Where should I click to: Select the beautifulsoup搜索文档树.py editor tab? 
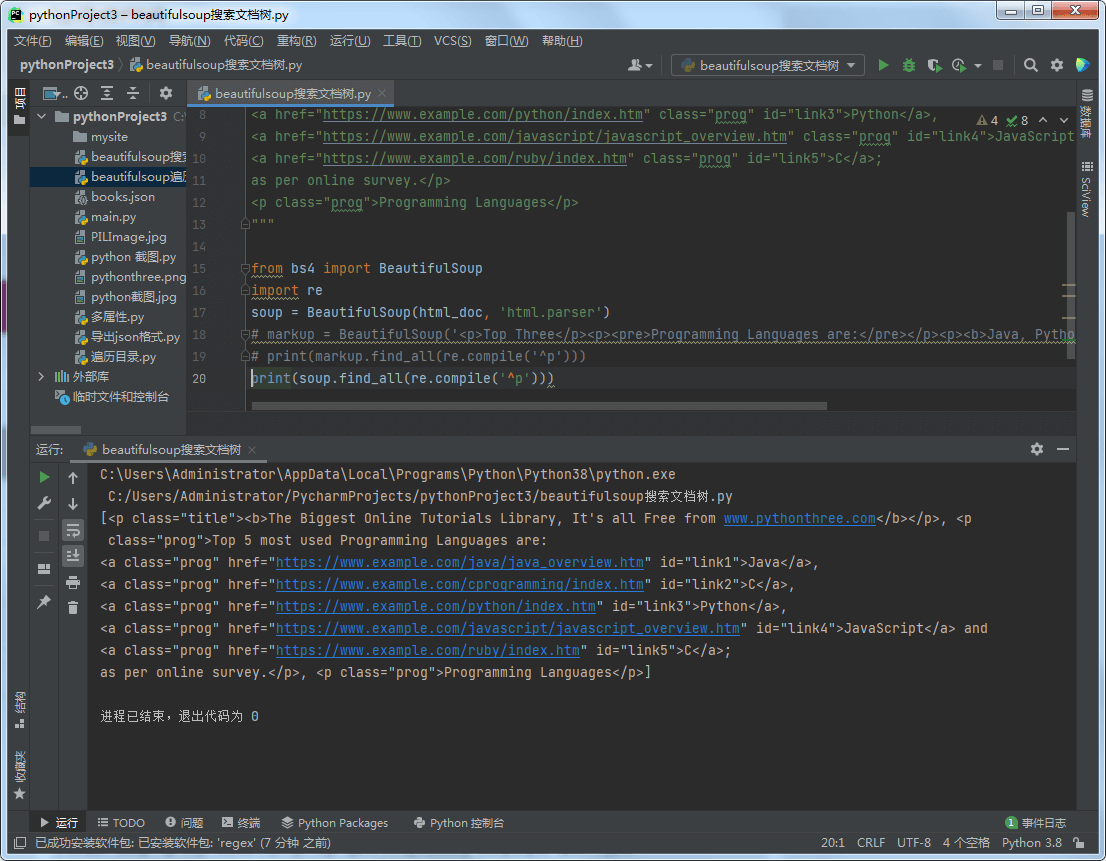click(x=292, y=93)
